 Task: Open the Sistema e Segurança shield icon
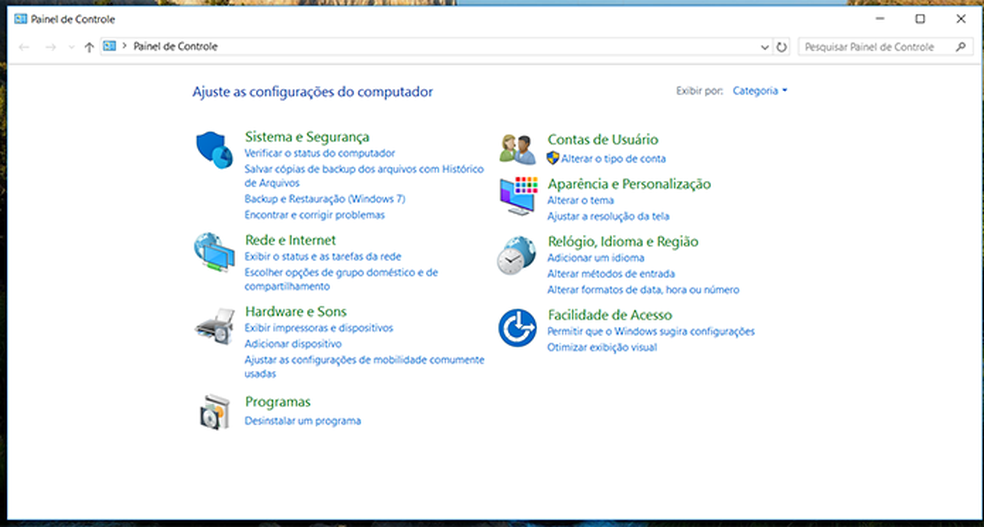point(214,150)
